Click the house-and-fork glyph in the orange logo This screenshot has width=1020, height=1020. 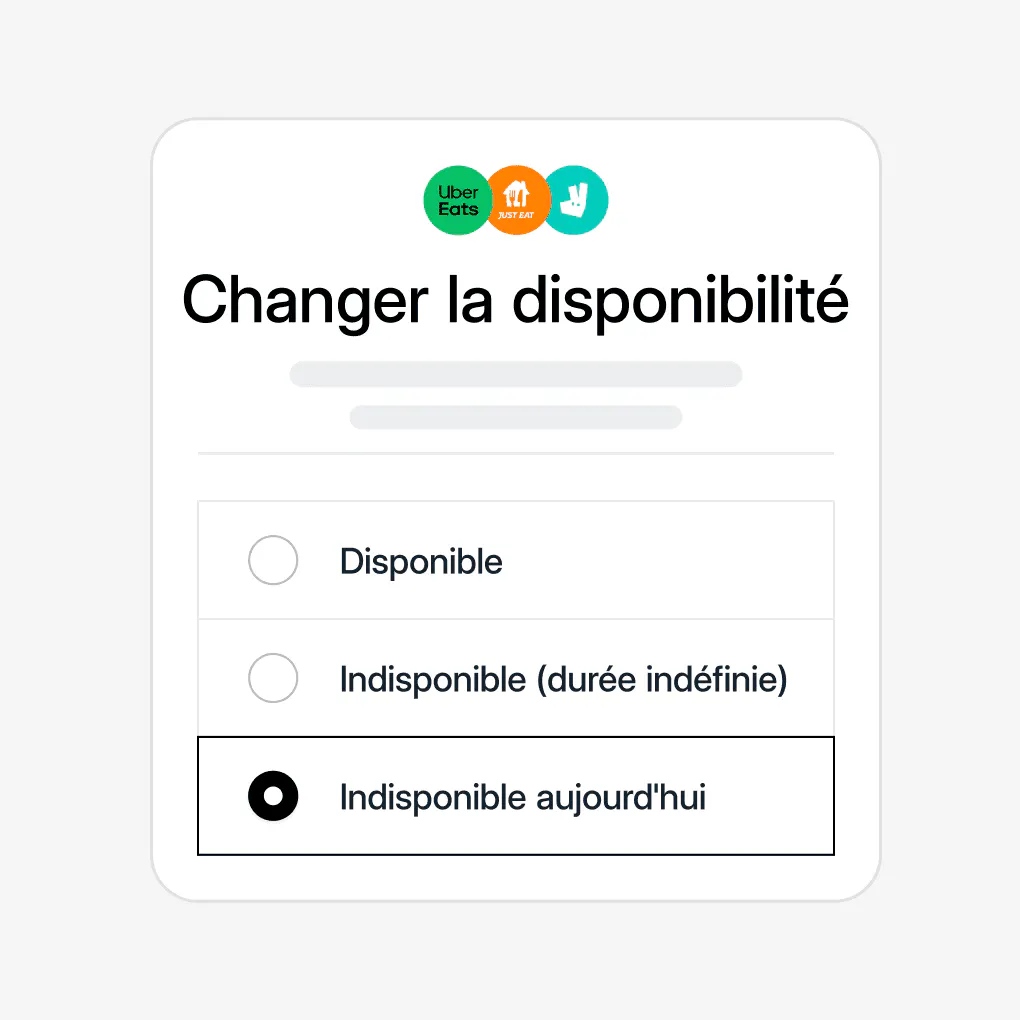tap(516, 193)
